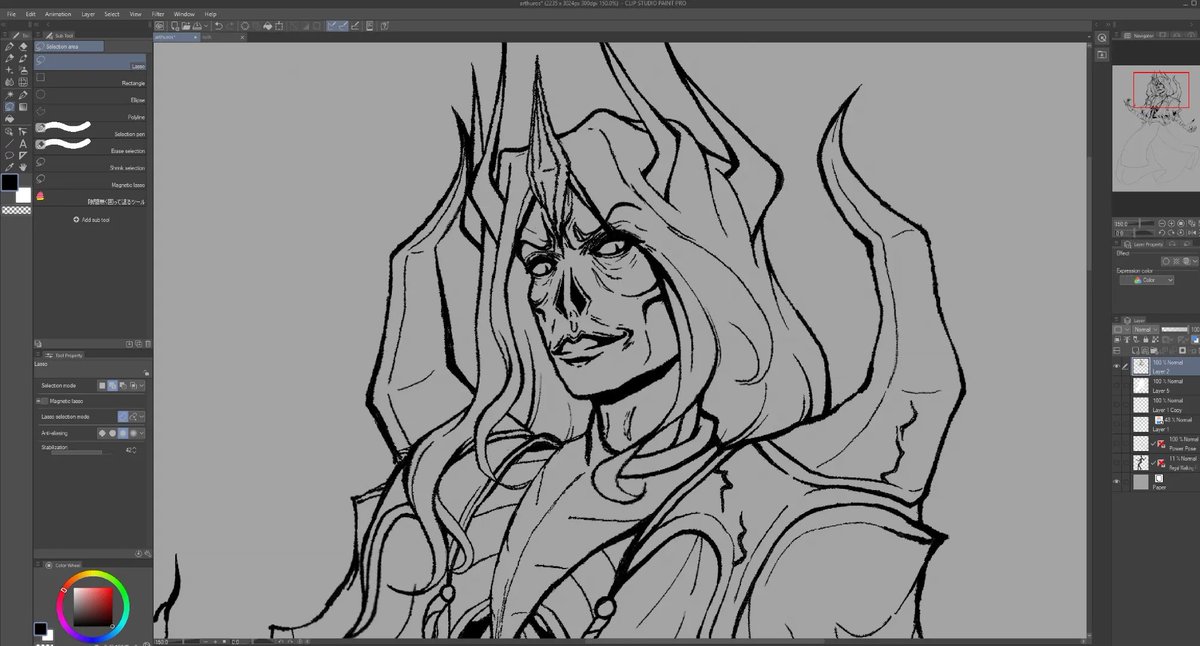The image size is (1200, 646).
Task: Click the search icon atop right dock
Action: (1102, 38)
